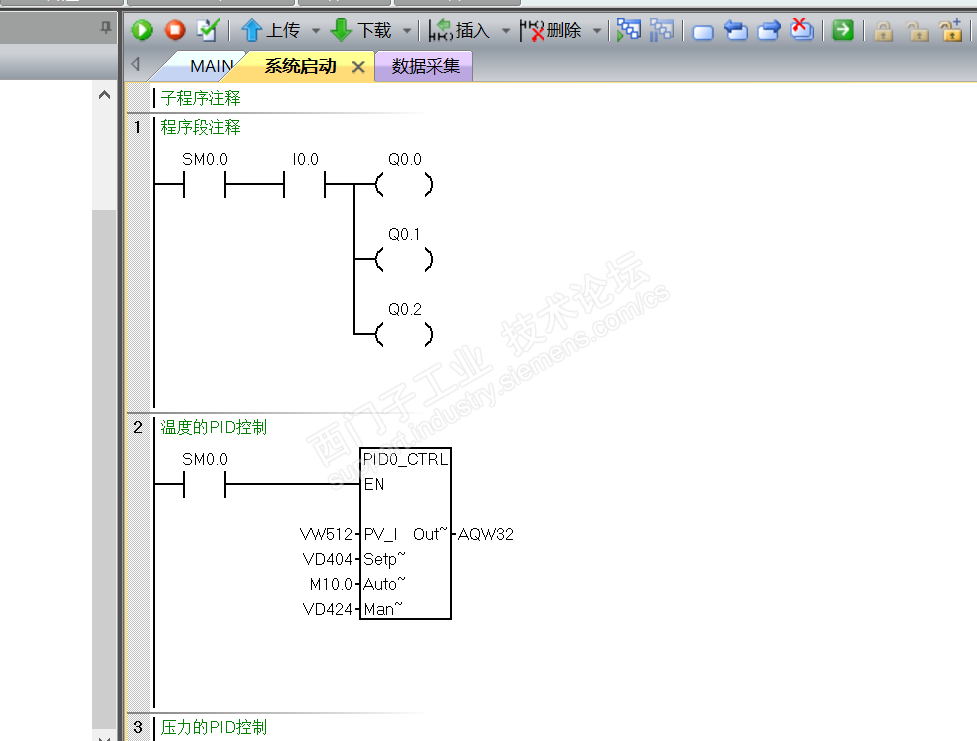The width and height of the screenshot is (977, 741).
Task: Click the red Stop PLC icon
Action: [175, 30]
